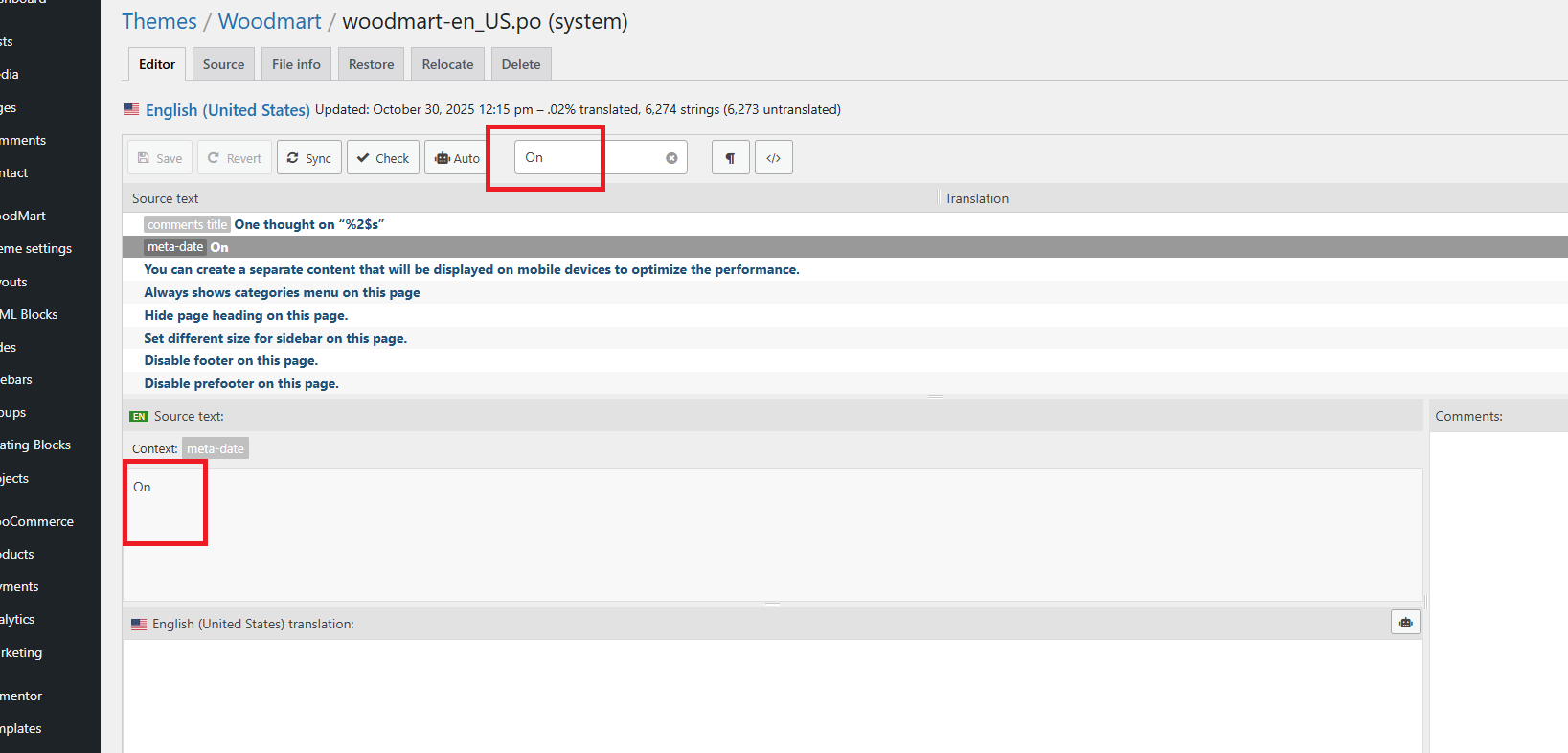
Task: Toggle invisible characters with the pilcrow button
Action: point(730,158)
